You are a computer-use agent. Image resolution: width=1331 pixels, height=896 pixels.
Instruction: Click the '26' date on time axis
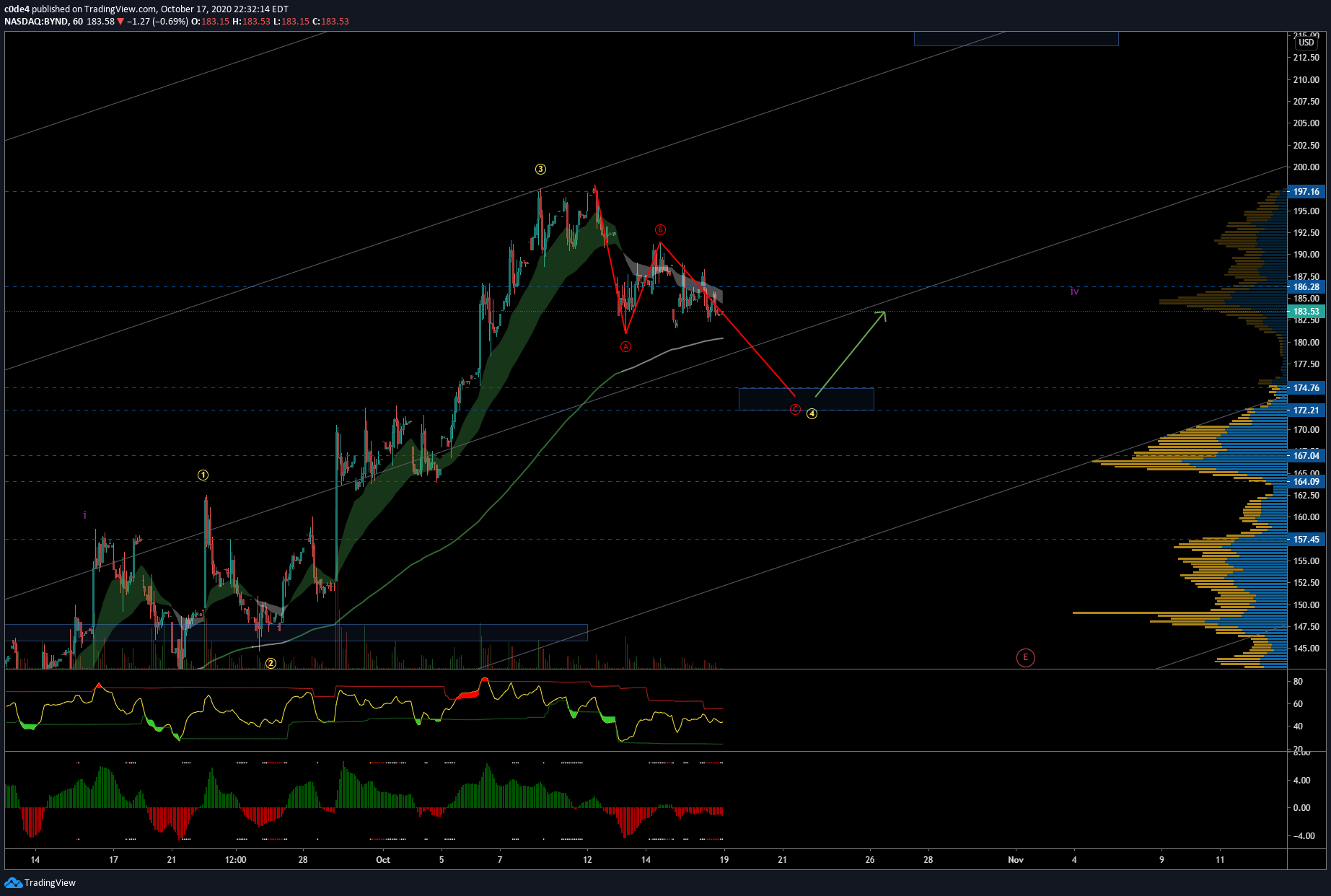tap(870, 859)
